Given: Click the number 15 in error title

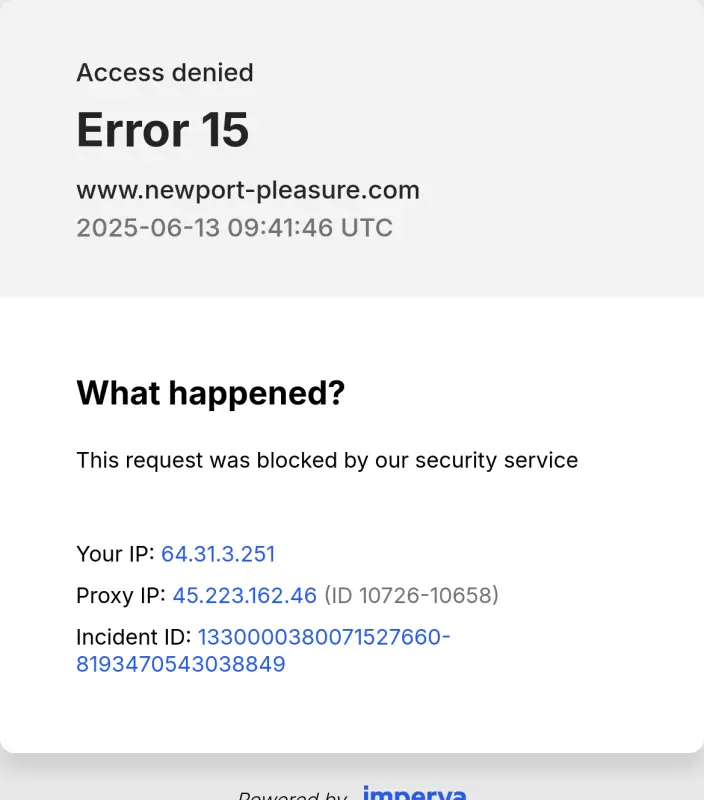Looking at the screenshot, I should coord(225,130).
